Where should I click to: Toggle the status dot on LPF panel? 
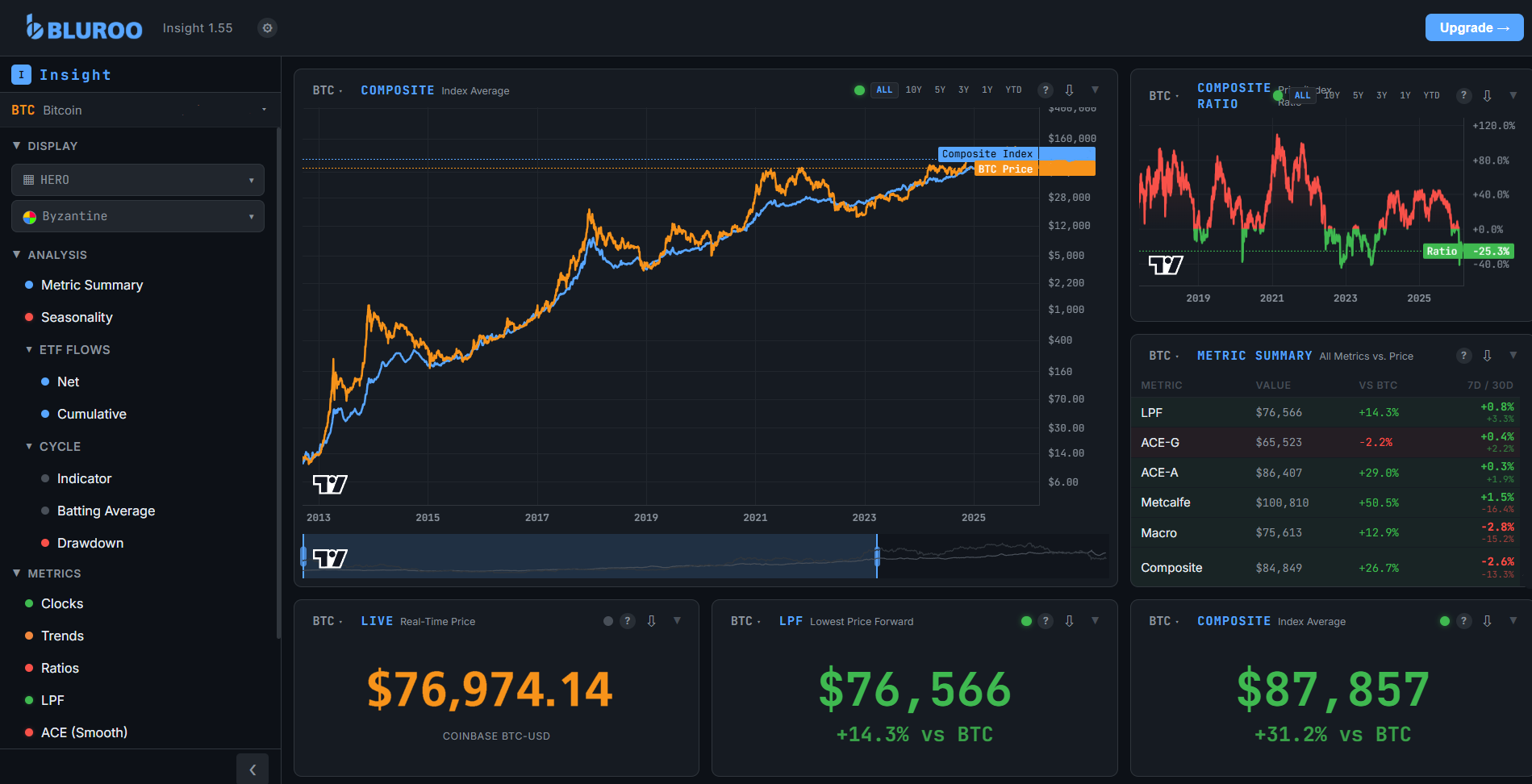click(1026, 621)
